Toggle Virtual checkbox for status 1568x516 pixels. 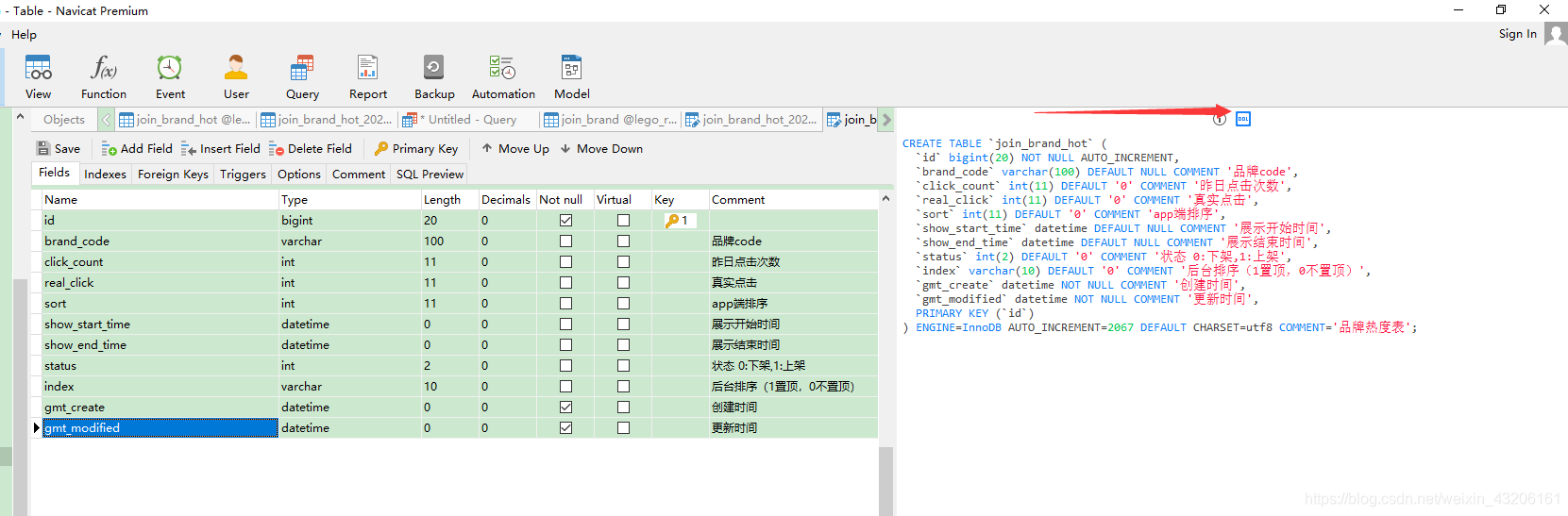[623, 366]
